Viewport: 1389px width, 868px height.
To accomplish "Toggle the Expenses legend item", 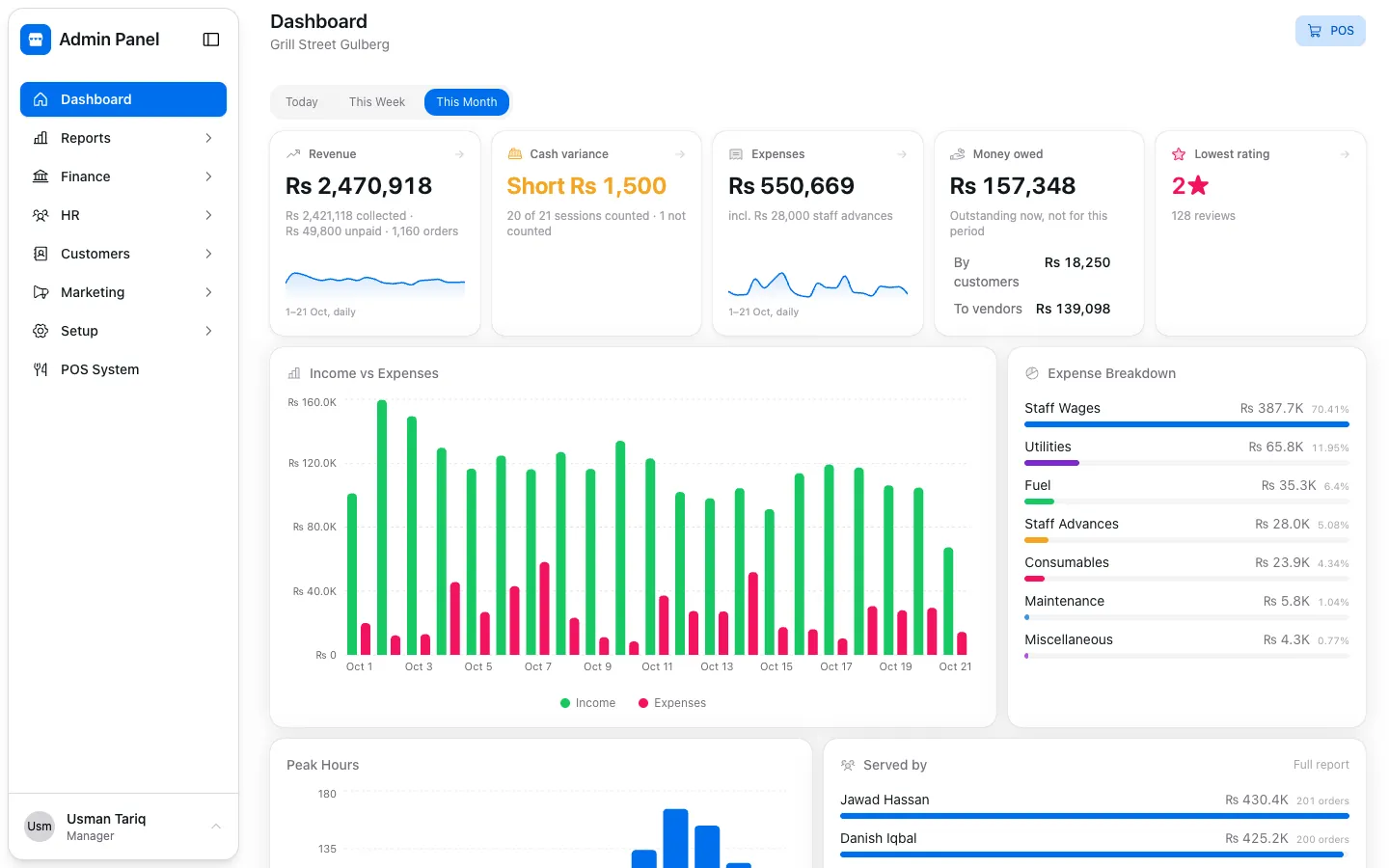I will [x=672, y=703].
